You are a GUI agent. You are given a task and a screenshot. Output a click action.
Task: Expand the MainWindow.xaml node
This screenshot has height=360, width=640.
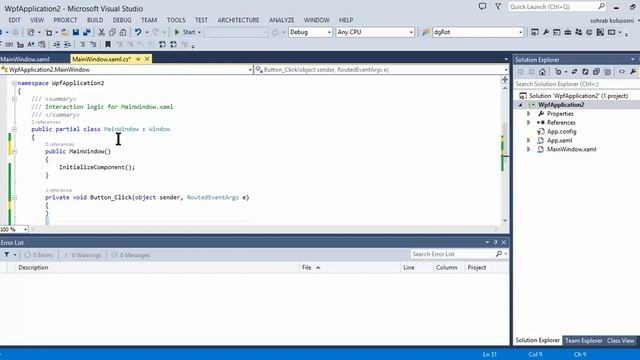click(x=529, y=149)
